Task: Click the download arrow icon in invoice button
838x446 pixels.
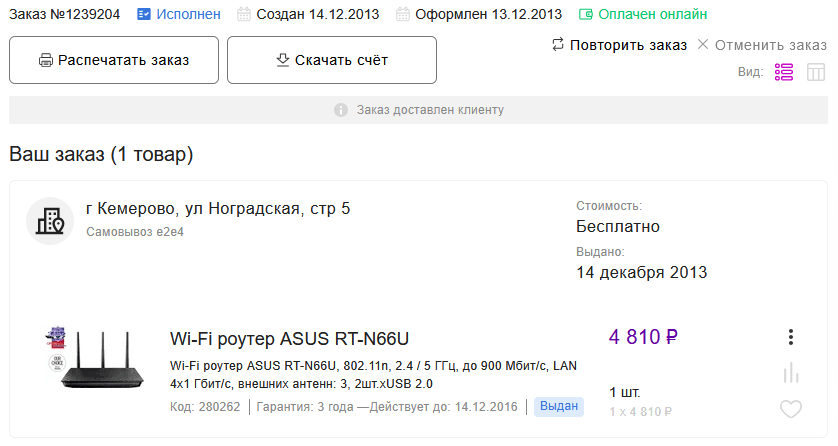Action: point(283,60)
